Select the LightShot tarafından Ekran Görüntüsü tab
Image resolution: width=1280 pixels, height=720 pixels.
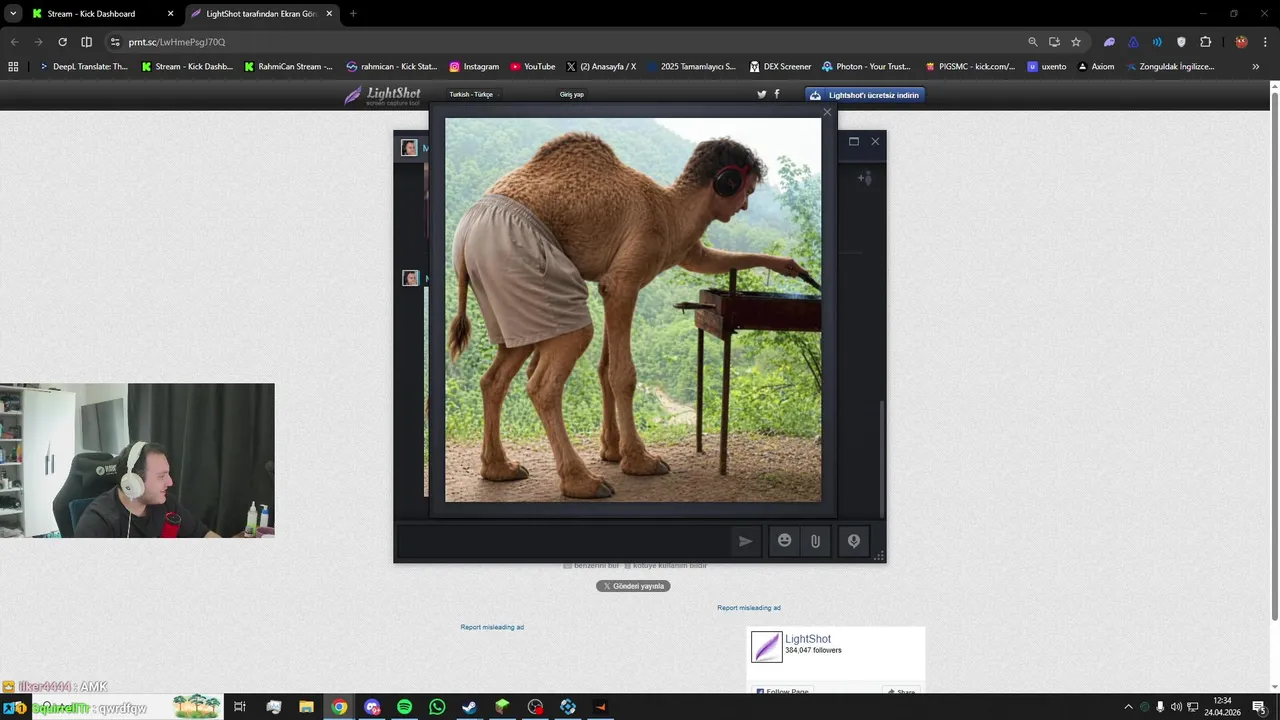(x=261, y=14)
